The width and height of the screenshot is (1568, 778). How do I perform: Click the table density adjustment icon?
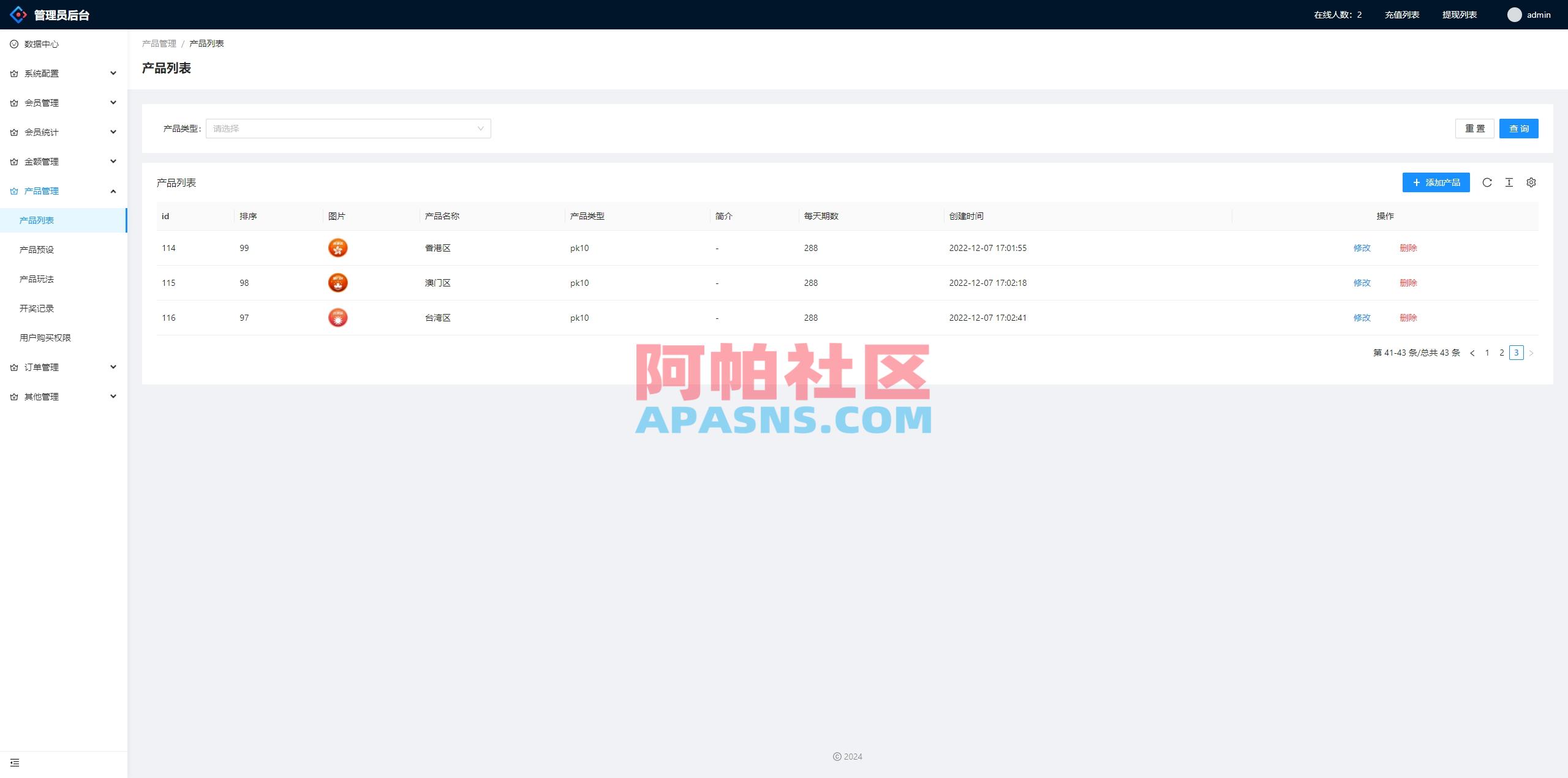click(1509, 182)
